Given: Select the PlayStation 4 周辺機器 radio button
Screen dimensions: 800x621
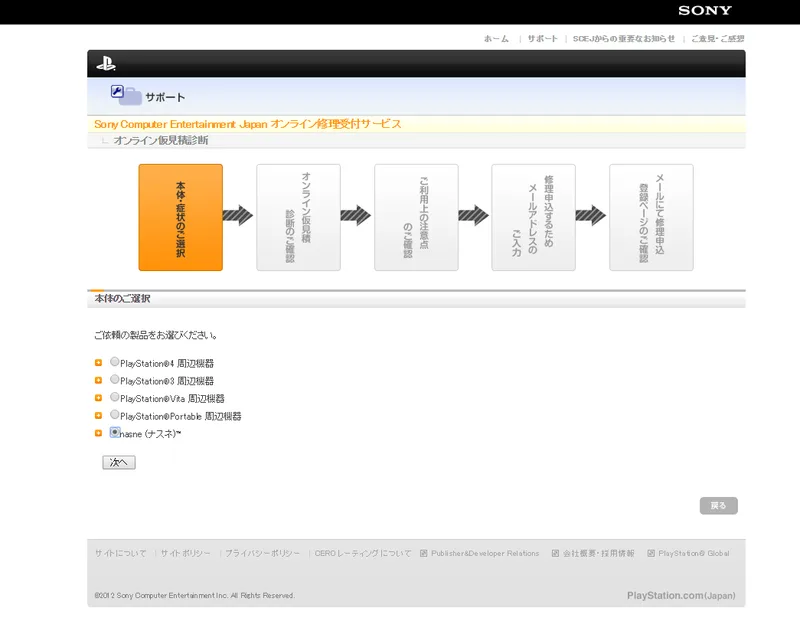Looking at the screenshot, I should click(115, 362).
